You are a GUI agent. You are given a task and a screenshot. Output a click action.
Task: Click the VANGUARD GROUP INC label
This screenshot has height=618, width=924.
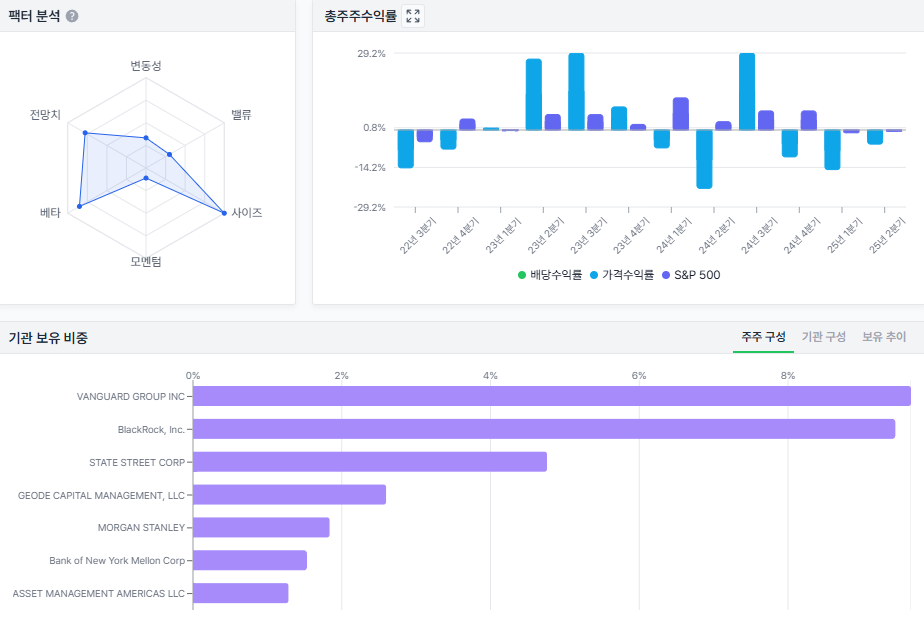coord(131,396)
